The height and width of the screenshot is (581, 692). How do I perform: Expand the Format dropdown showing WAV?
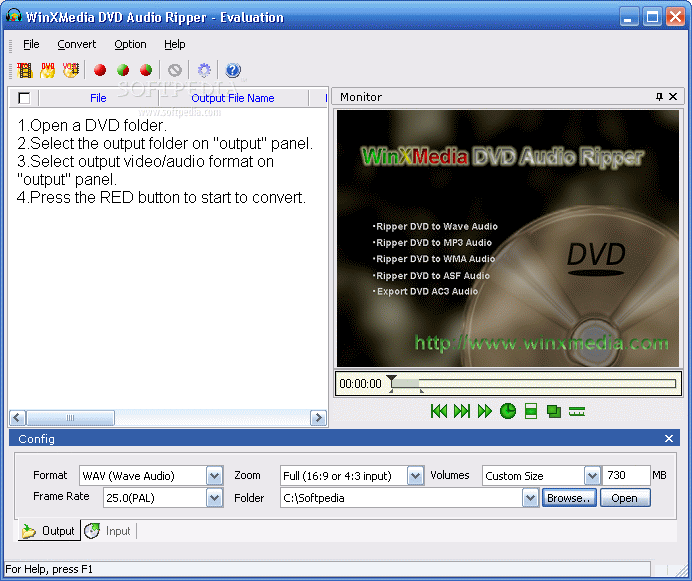click(214, 476)
